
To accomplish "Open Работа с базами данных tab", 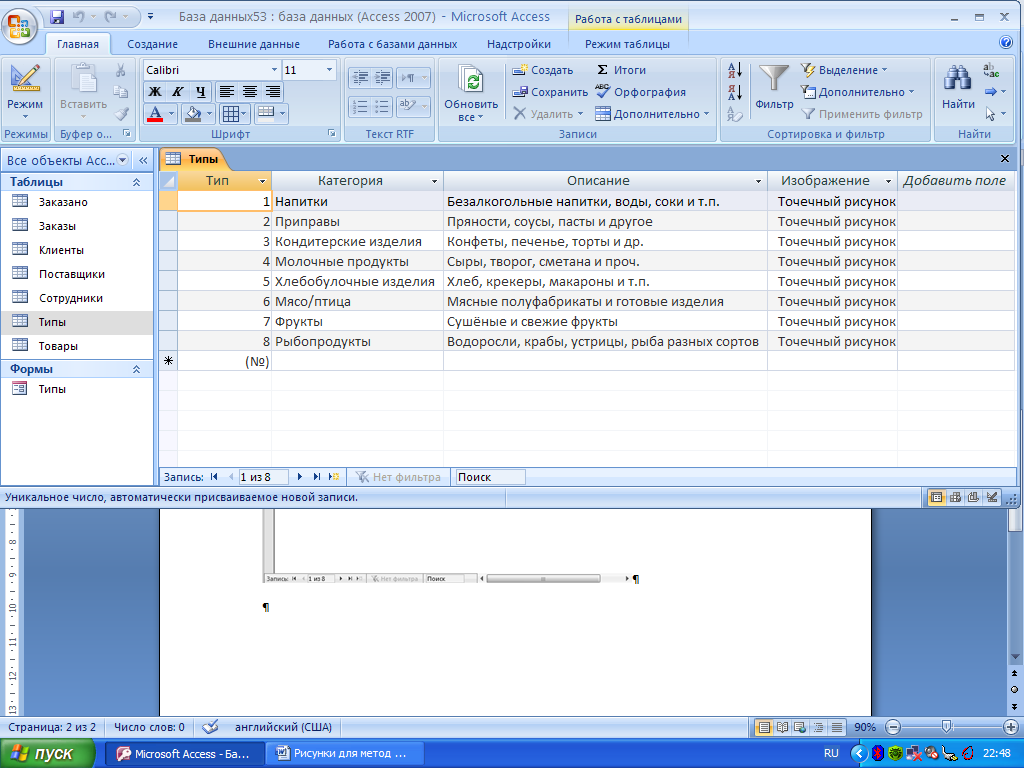I will [392, 44].
